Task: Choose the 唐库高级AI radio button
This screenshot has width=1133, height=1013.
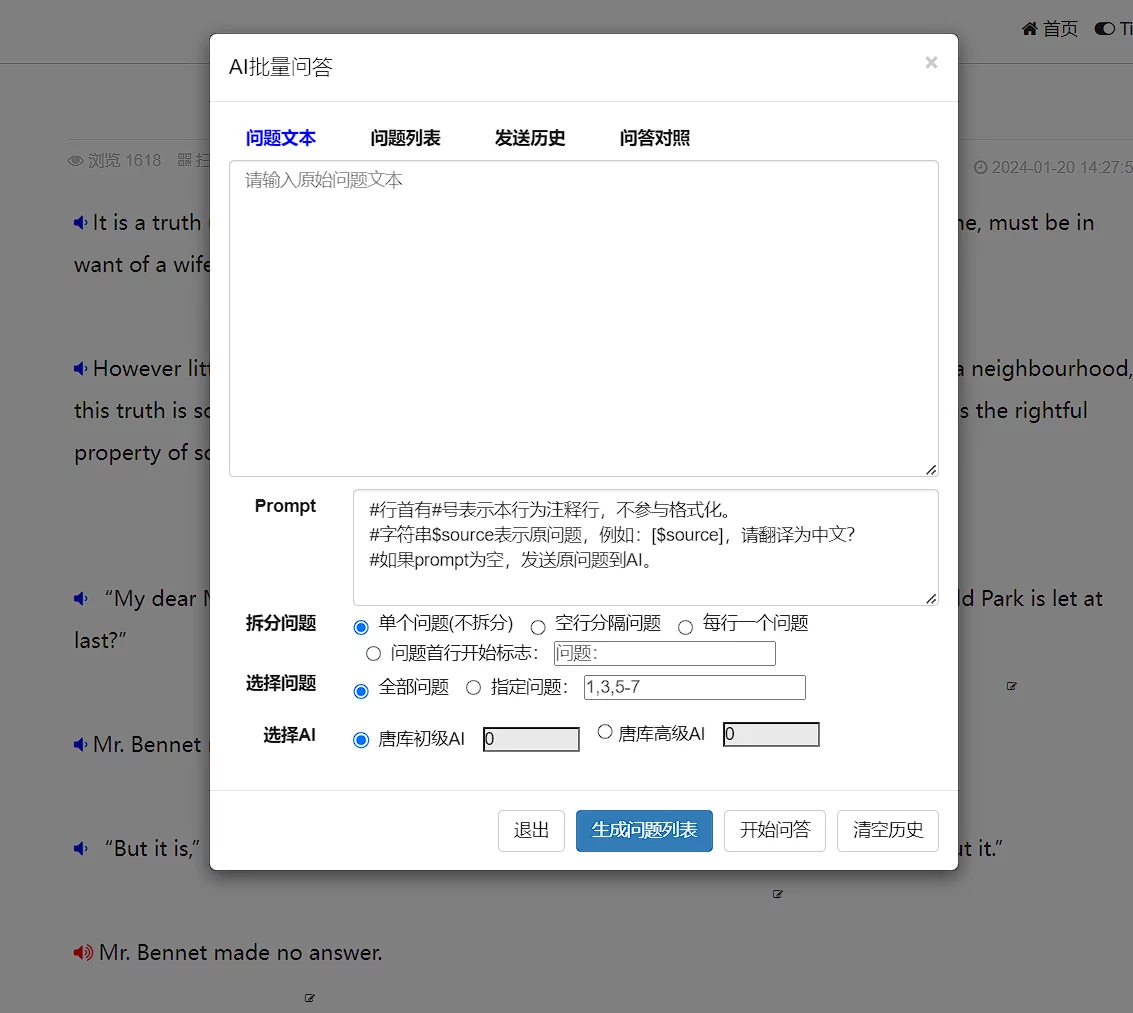Action: (x=605, y=732)
